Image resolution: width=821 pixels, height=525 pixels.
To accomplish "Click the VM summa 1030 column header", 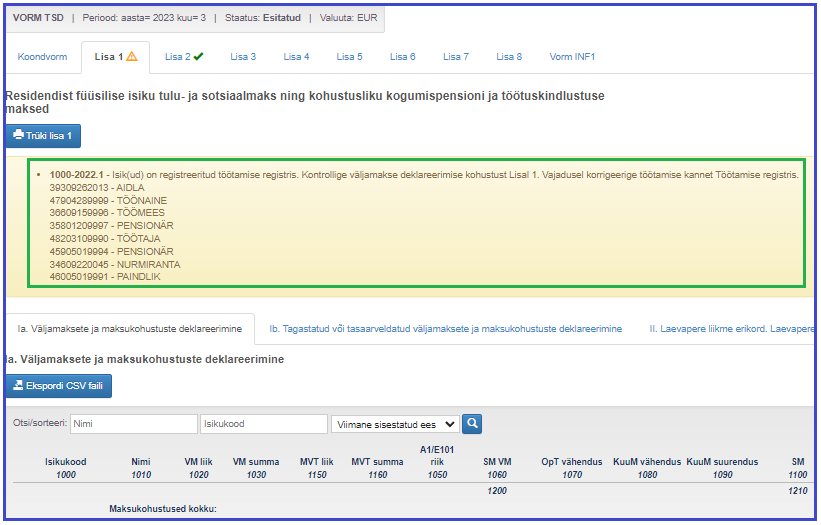I will 256,468.
